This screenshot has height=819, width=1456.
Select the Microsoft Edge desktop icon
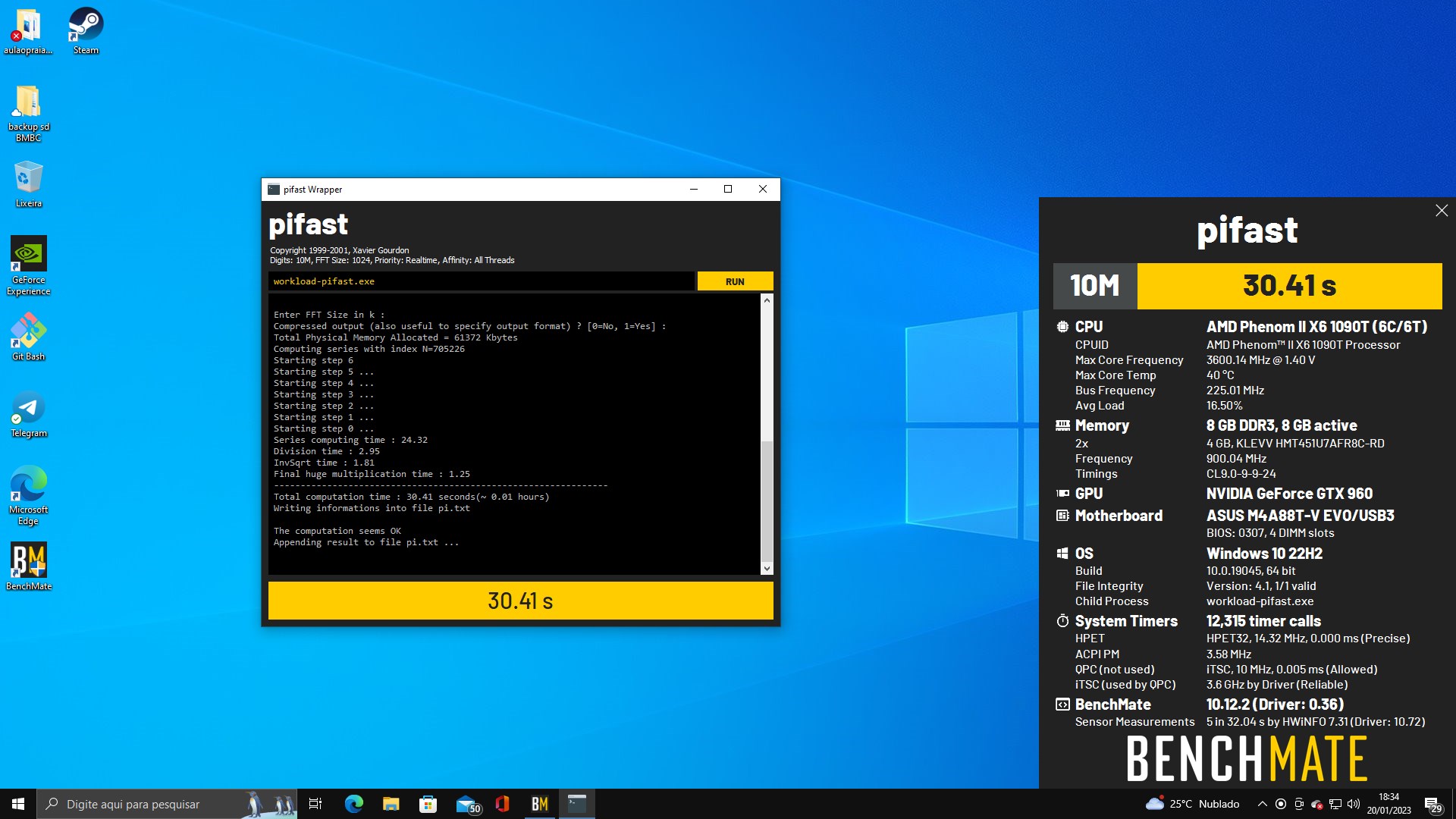28,495
